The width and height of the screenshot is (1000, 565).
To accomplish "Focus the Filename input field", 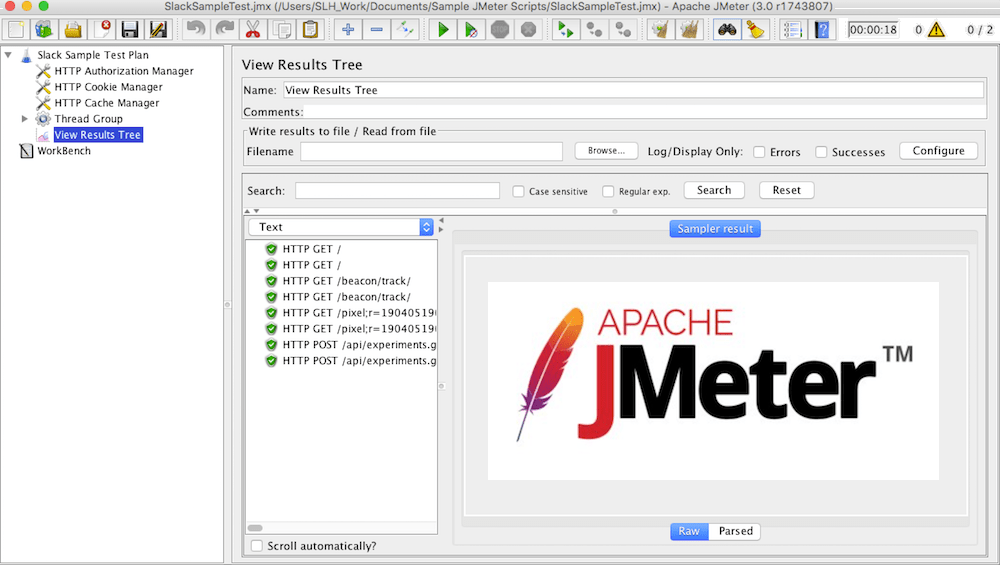I will pyautogui.click(x=432, y=151).
